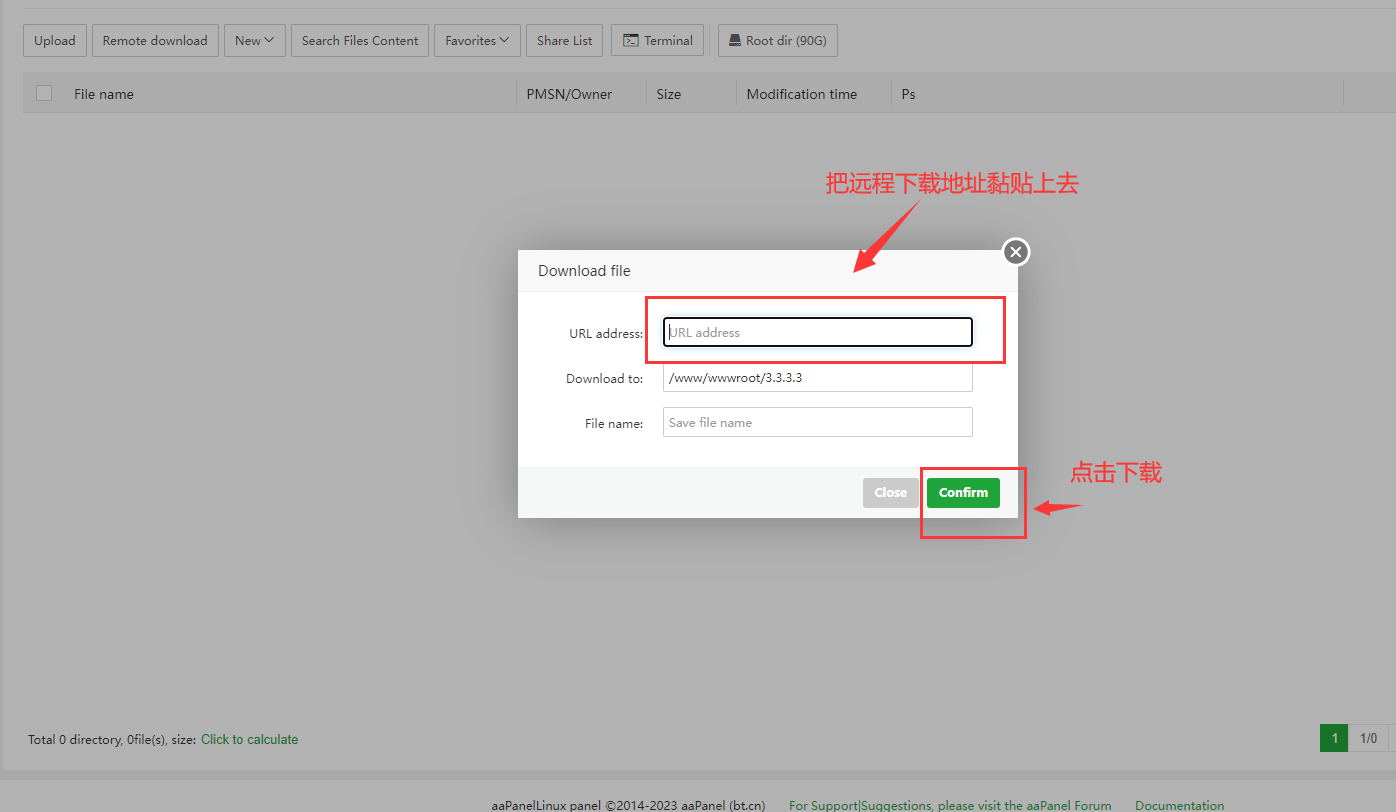Select page 1 in pagination

click(x=1334, y=739)
